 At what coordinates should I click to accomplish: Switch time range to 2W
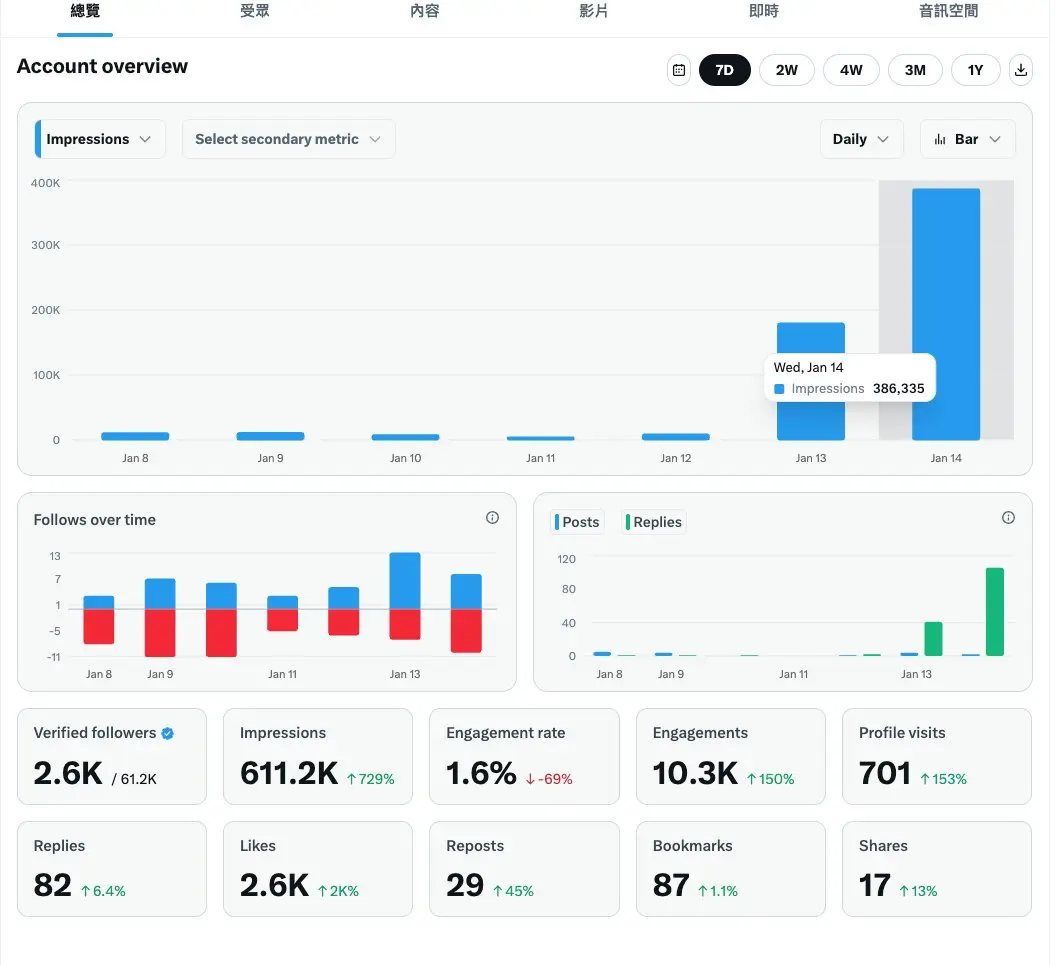(x=787, y=70)
